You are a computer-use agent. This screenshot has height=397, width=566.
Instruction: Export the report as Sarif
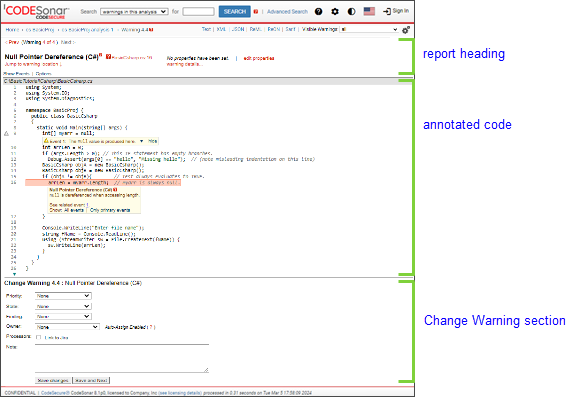coord(290,29)
